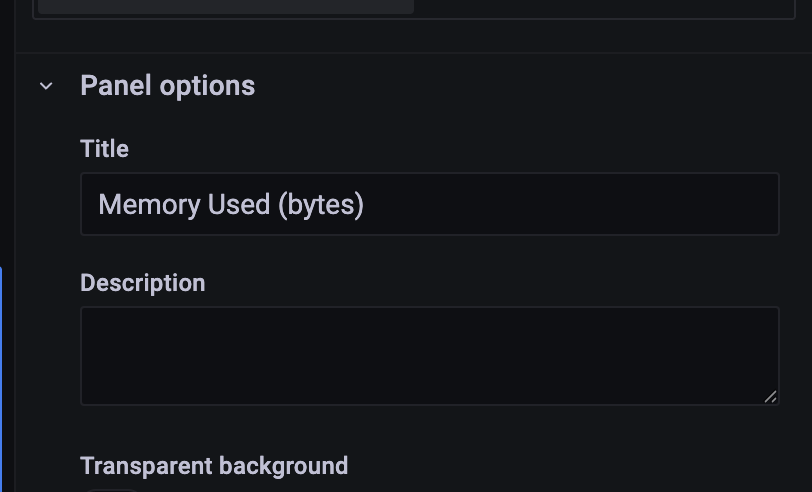This screenshot has width=812, height=492.
Task: Focus the Title input field
Action: click(429, 204)
